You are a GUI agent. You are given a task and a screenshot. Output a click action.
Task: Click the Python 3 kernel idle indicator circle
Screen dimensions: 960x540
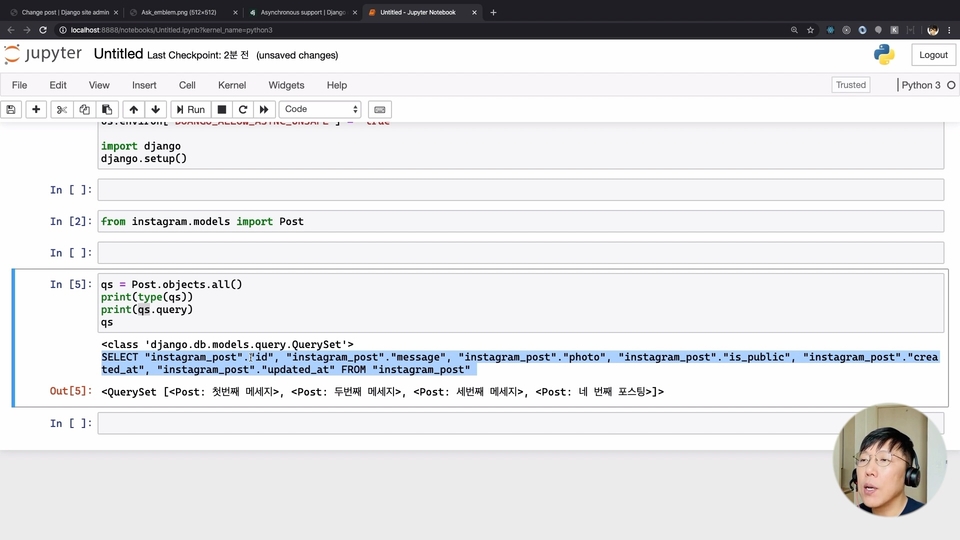pos(951,85)
